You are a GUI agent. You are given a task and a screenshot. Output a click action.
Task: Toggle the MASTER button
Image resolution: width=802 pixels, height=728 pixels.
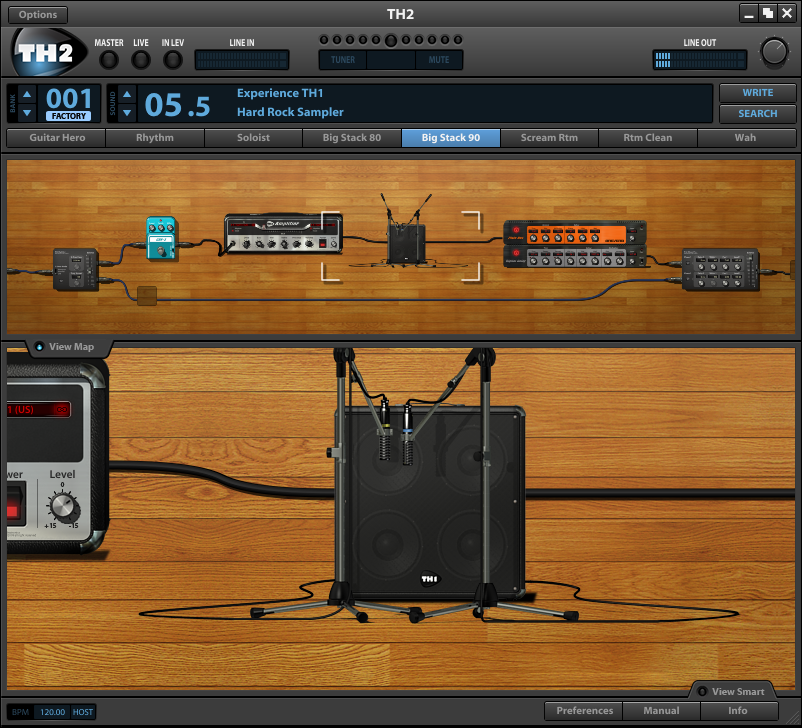click(108, 60)
